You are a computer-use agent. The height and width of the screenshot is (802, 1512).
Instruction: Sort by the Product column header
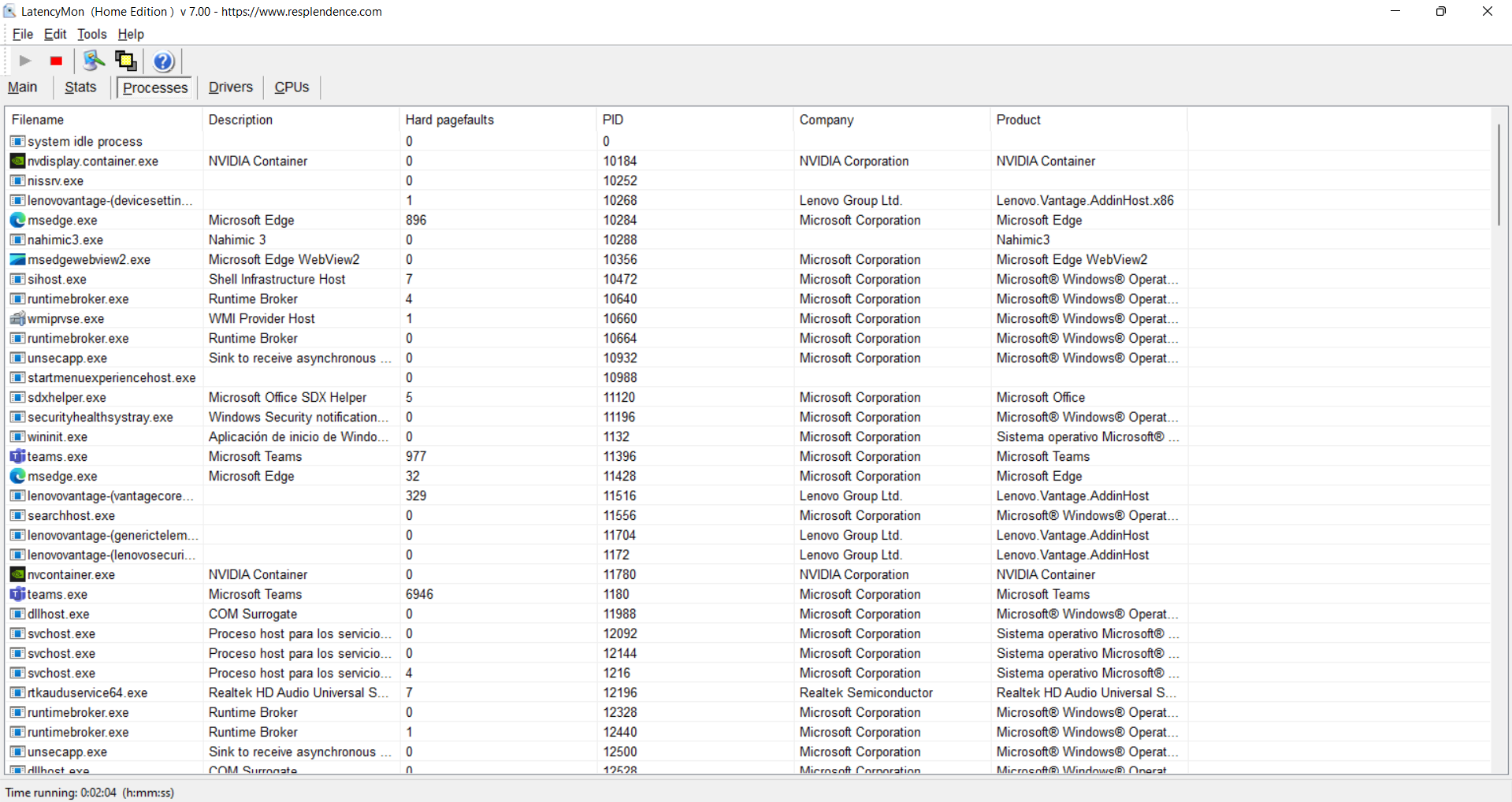point(1089,120)
